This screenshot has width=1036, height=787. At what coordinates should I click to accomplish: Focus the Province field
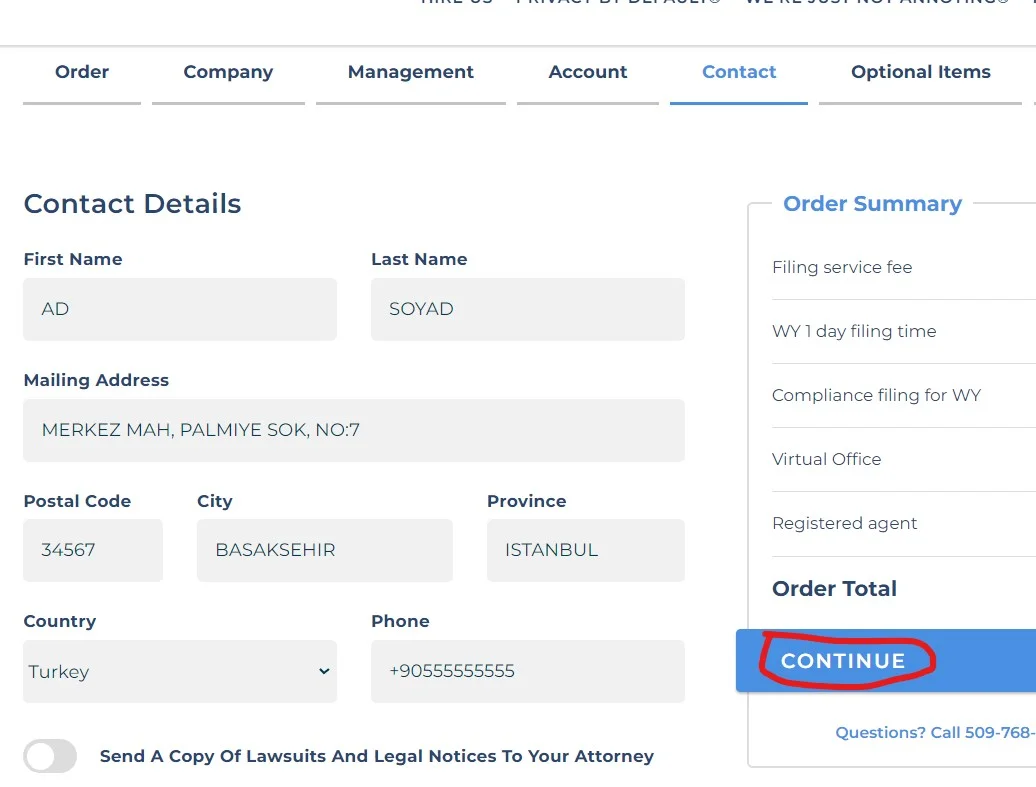click(585, 550)
